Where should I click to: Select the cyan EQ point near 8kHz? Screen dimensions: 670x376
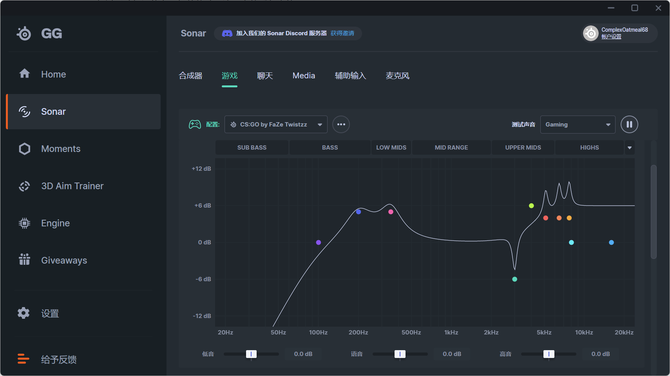coord(571,242)
